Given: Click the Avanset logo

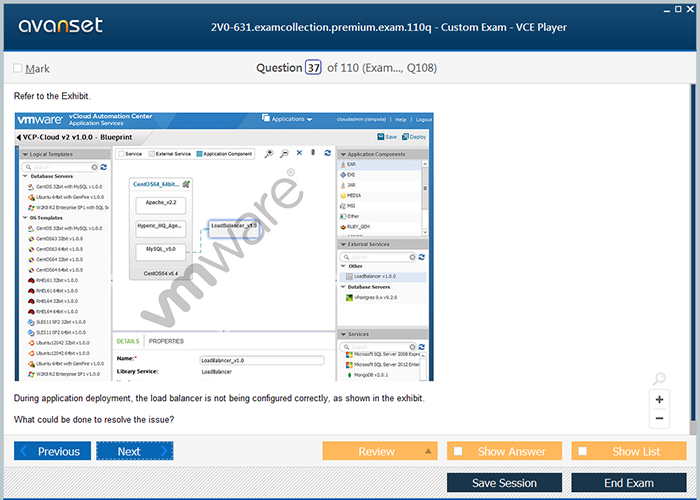Looking at the screenshot, I should pos(62,28).
